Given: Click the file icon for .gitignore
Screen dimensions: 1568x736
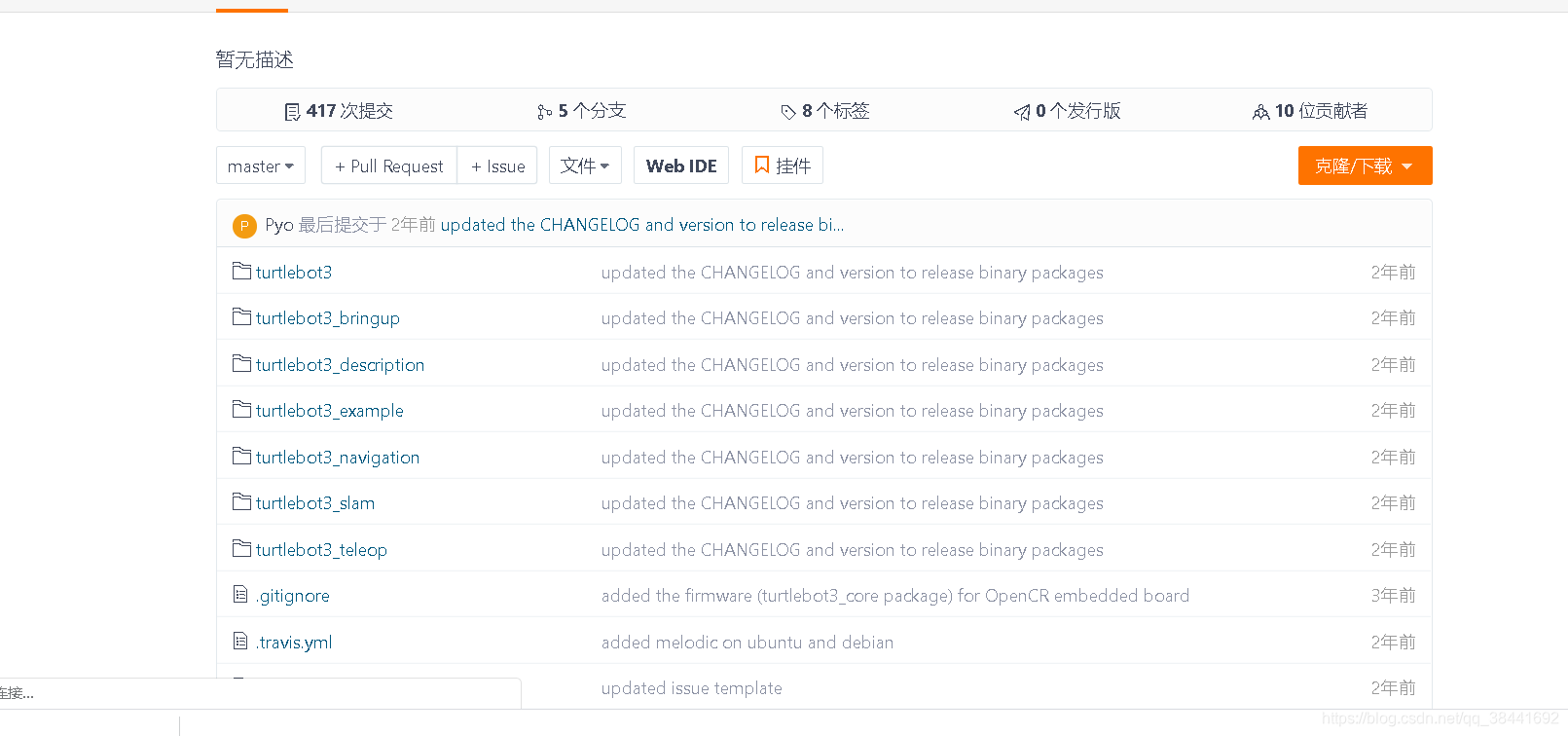Looking at the screenshot, I should coord(240,594).
